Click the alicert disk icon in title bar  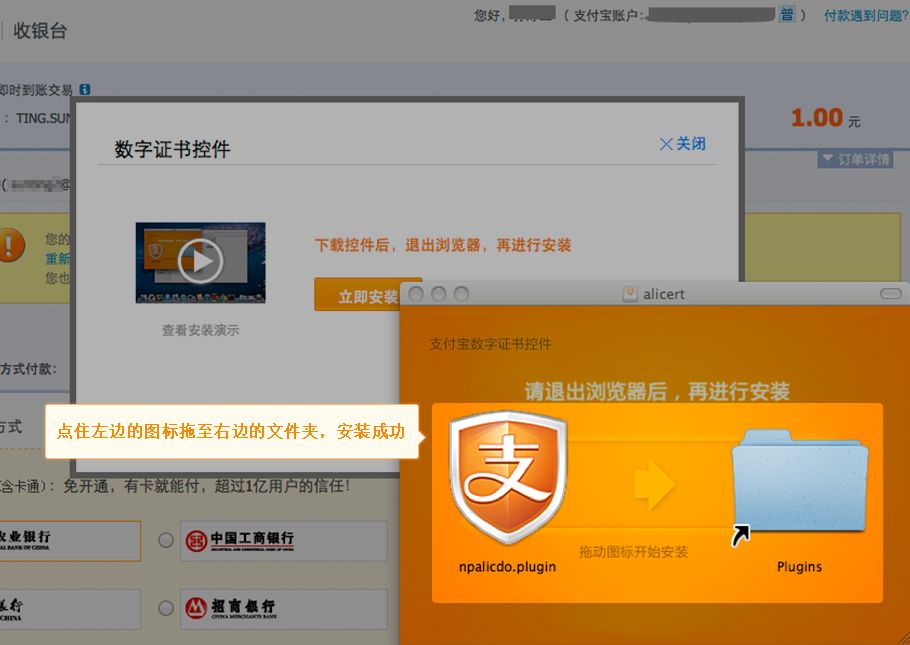pyautogui.click(x=630, y=294)
